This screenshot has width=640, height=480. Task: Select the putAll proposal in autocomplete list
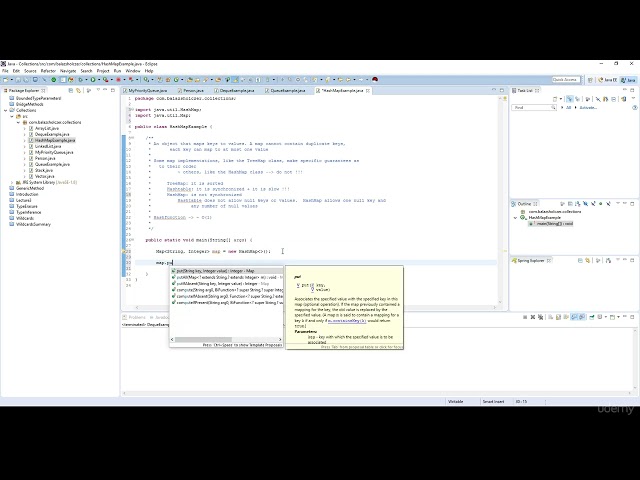coord(227,277)
